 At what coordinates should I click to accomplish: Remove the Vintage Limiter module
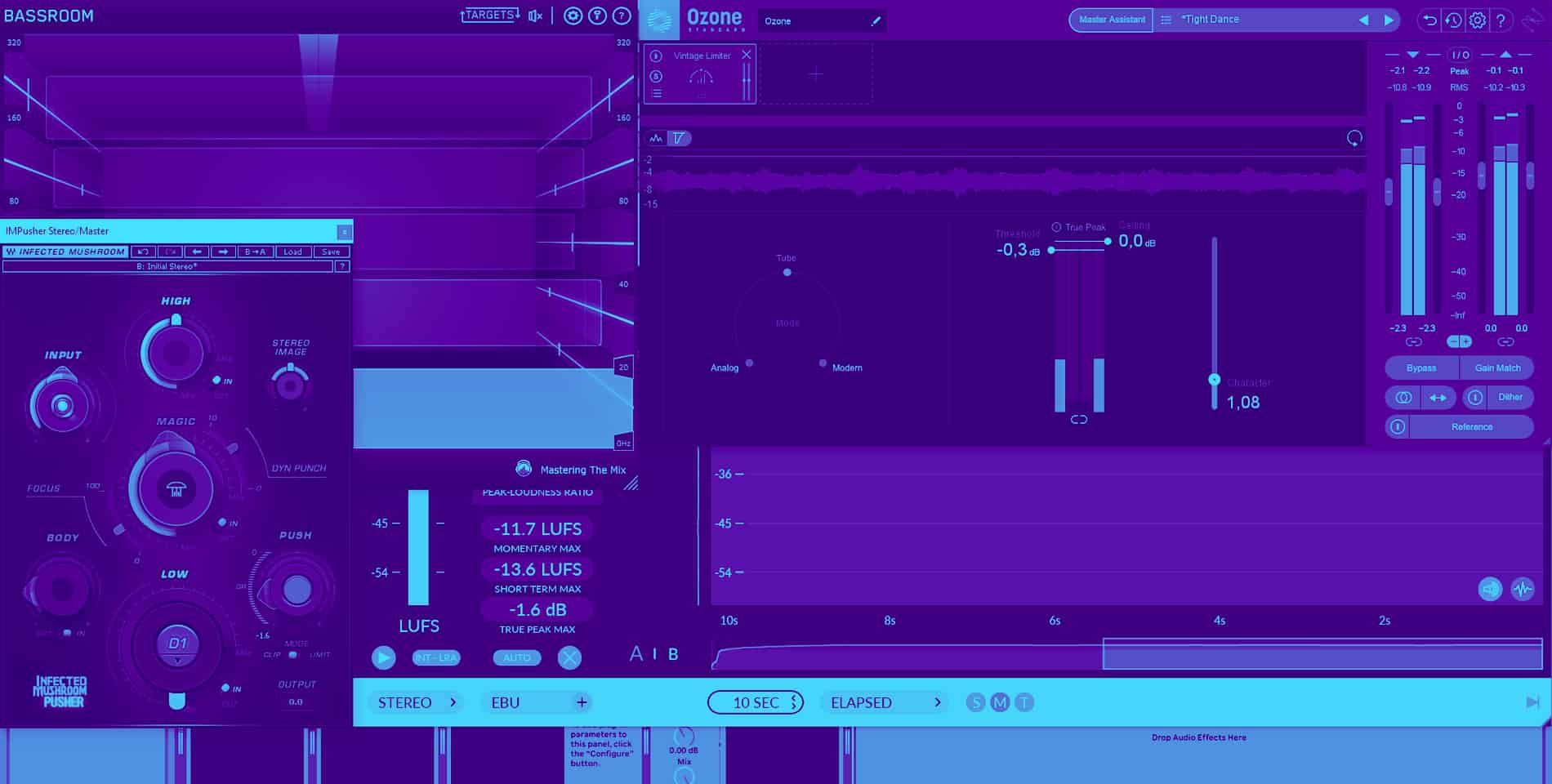point(746,55)
